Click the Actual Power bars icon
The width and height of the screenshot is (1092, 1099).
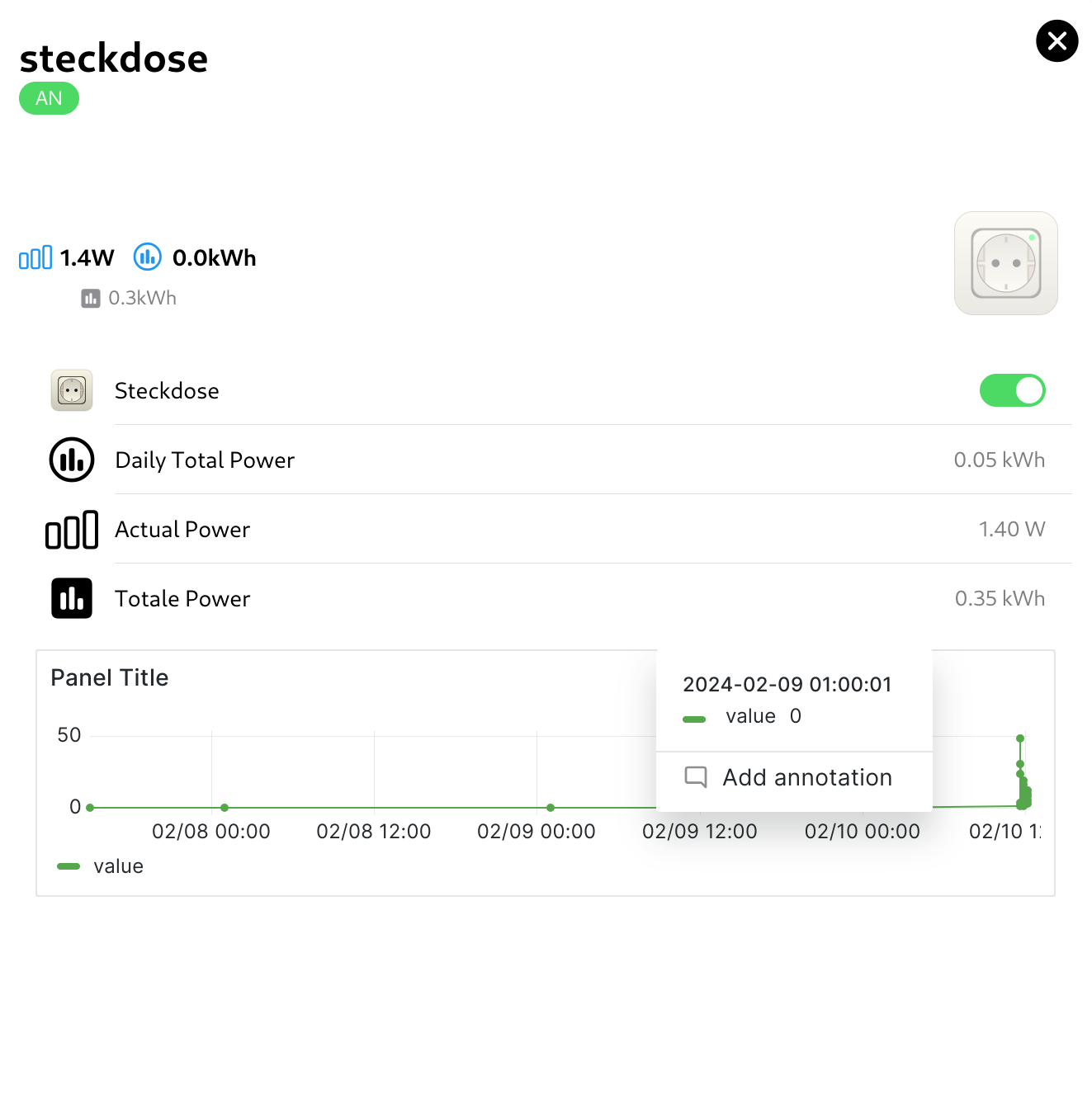[72, 530]
